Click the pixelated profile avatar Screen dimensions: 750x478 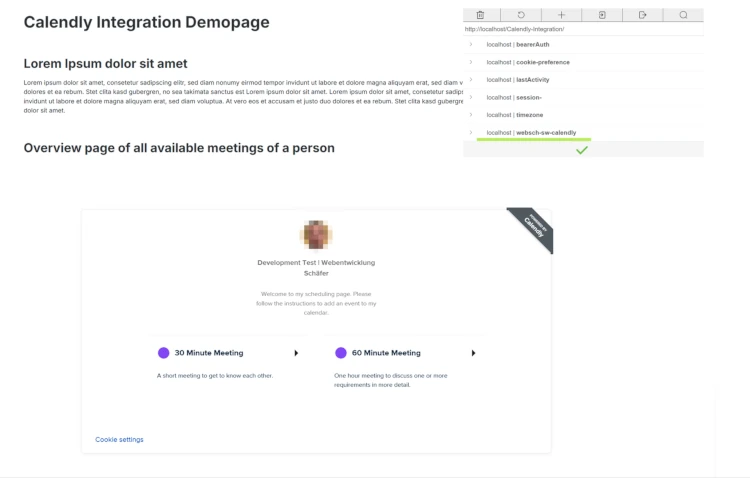[x=316, y=234]
